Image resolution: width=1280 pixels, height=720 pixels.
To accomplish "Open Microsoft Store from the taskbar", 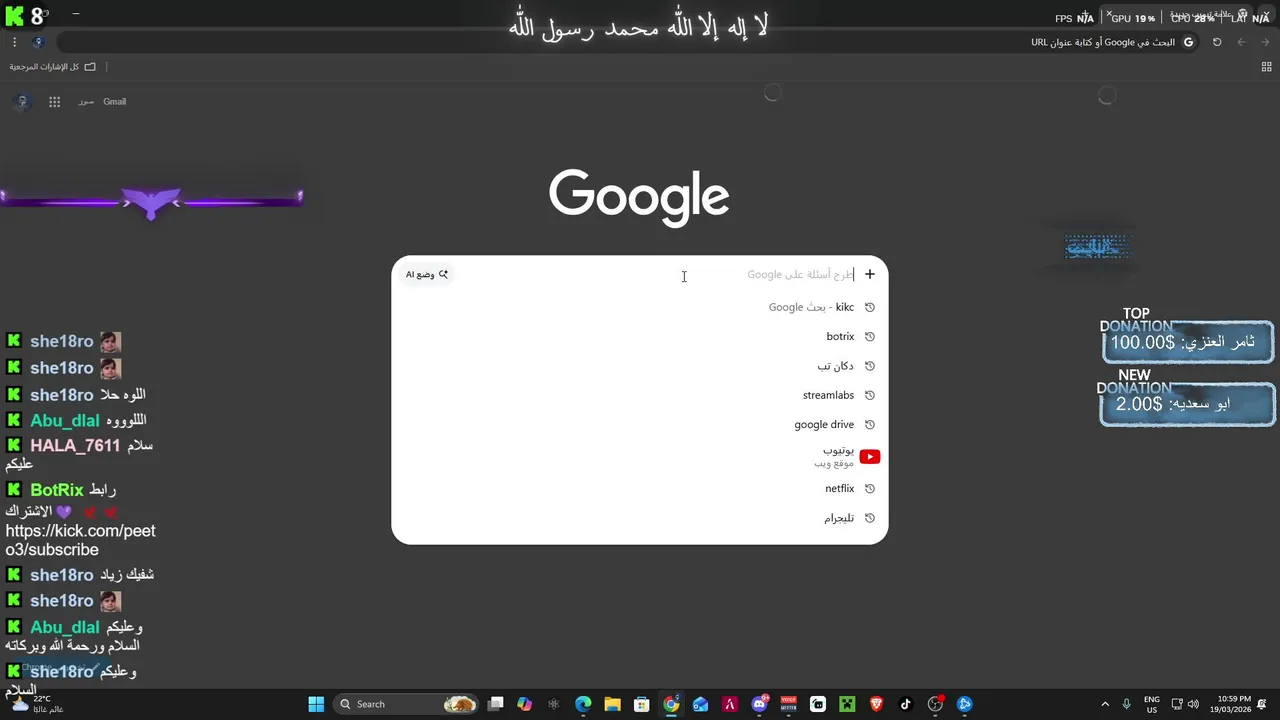I will [642, 704].
